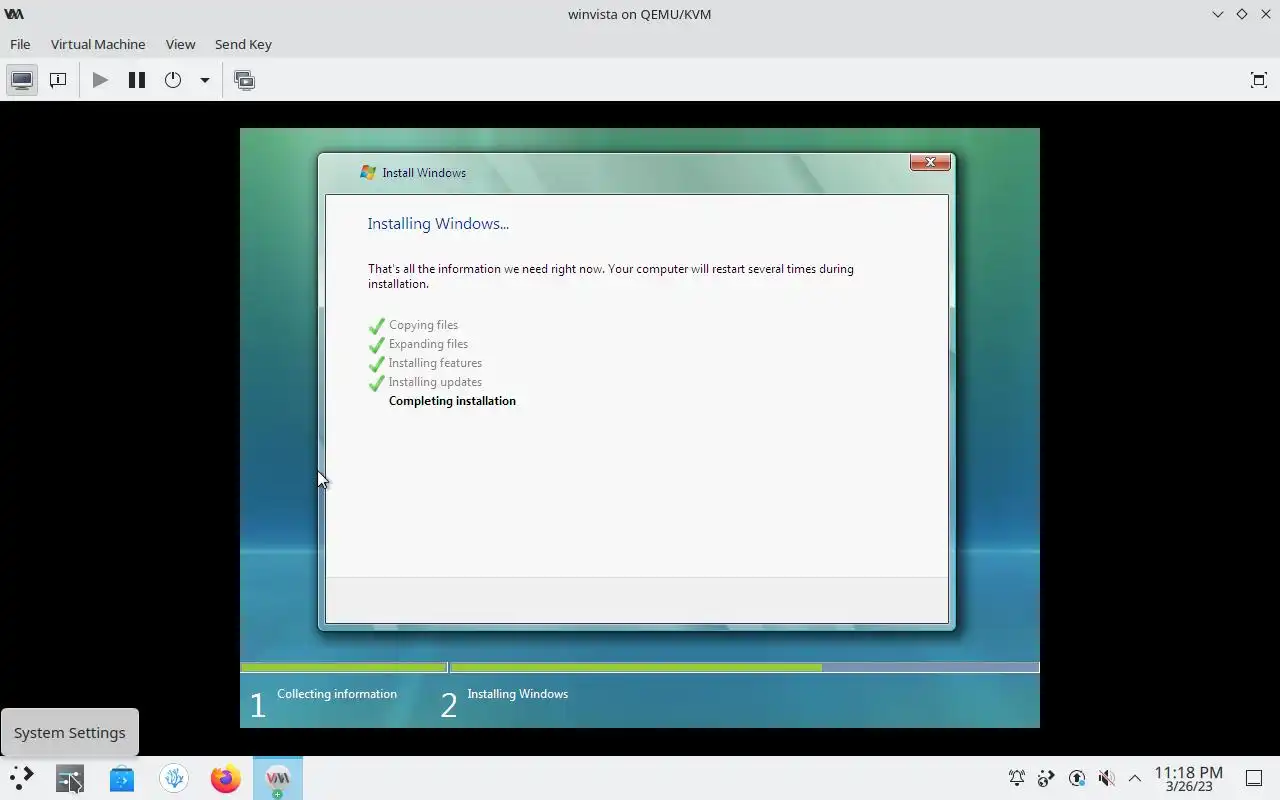Click the green check beside Installing updates

pyautogui.click(x=377, y=383)
